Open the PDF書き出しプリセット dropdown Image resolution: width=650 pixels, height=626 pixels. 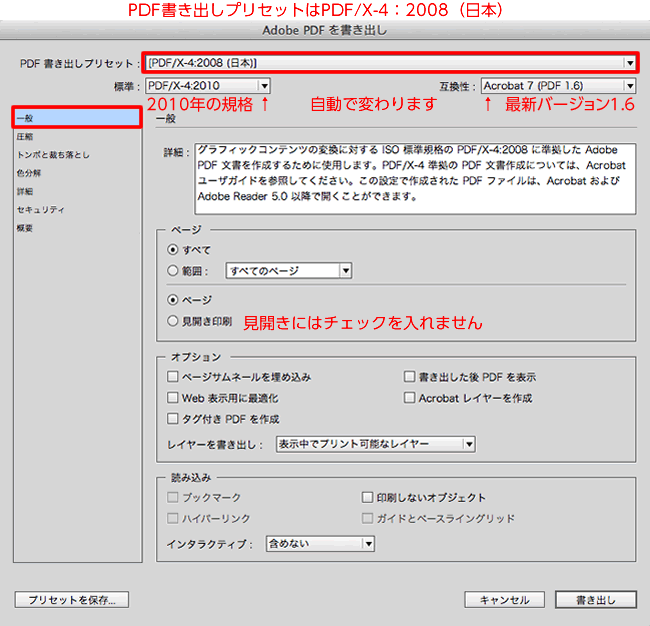[390, 63]
